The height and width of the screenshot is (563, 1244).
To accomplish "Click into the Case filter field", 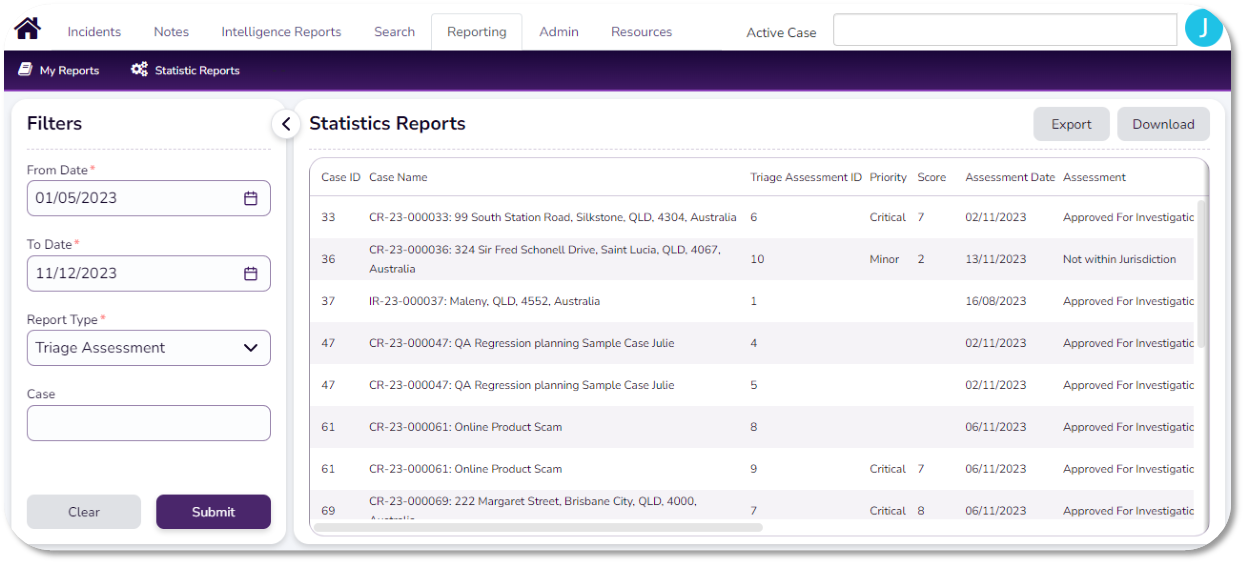I will 149,423.
